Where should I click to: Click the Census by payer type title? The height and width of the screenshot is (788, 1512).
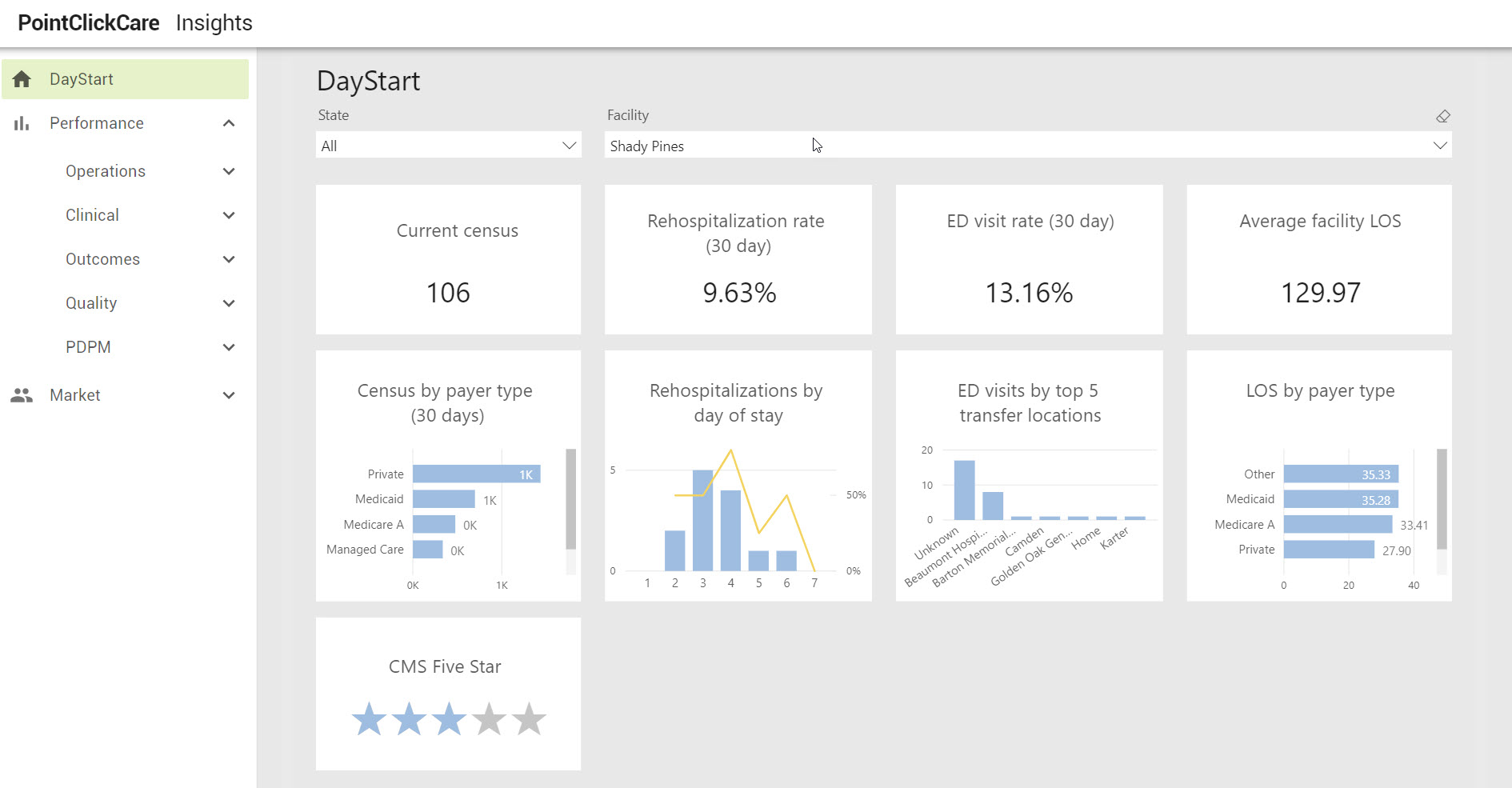click(x=445, y=403)
